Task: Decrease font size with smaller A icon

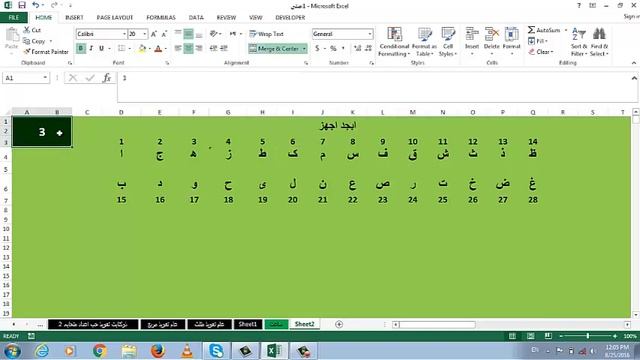Action: (x=164, y=34)
